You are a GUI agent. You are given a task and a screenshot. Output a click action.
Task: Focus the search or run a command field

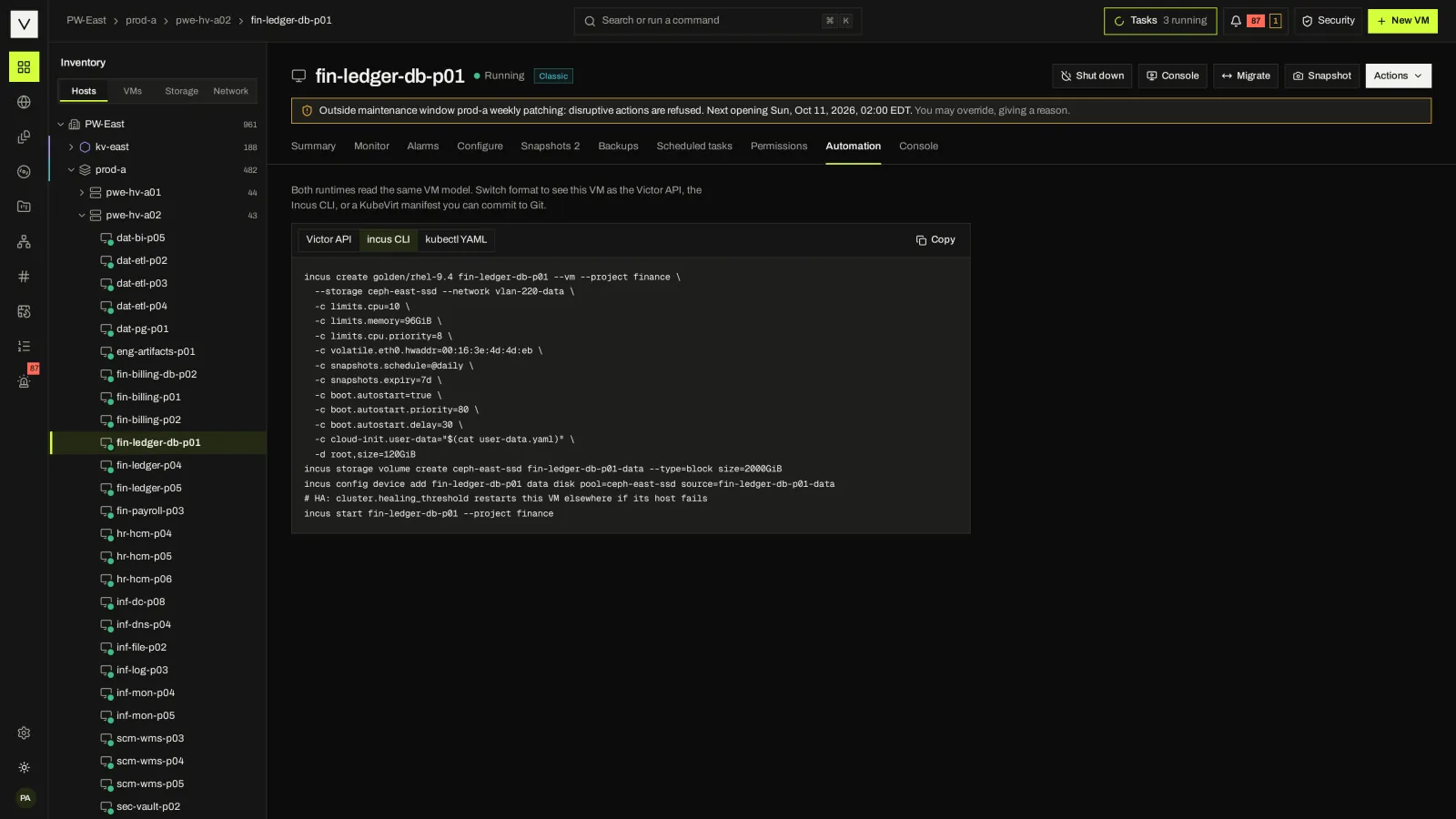(717, 21)
